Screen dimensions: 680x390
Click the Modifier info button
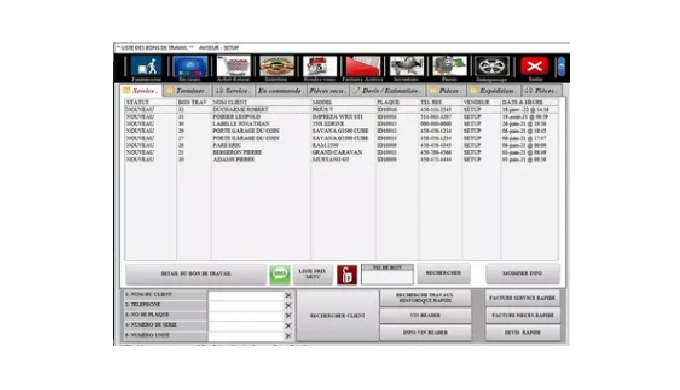[523, 273]
